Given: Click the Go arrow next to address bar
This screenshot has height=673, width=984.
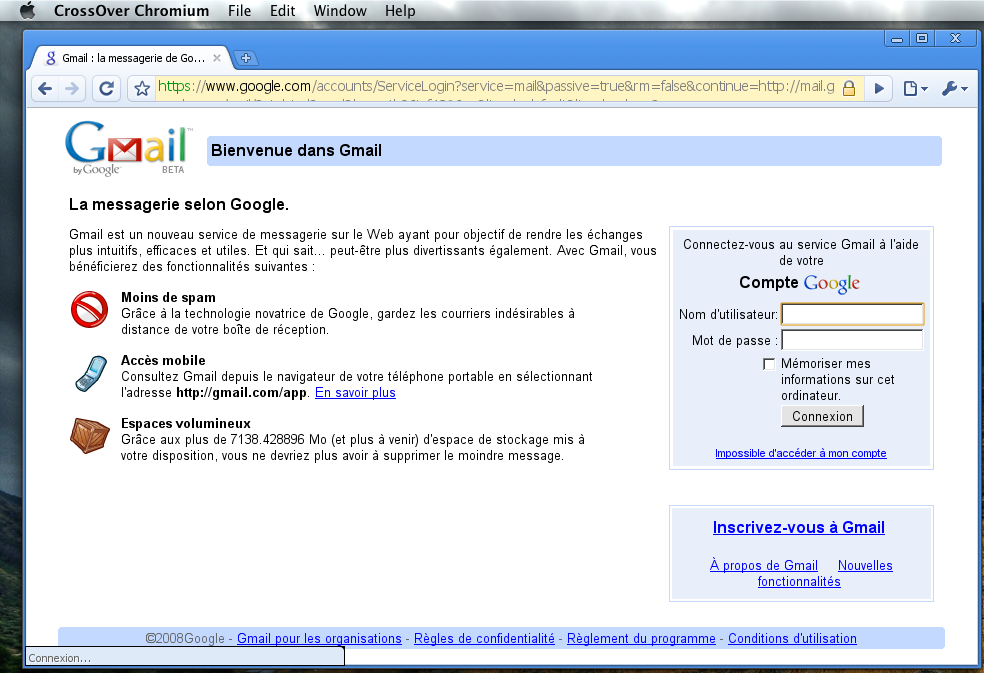Looking at the screenshot, I should (x=879, y=89).
